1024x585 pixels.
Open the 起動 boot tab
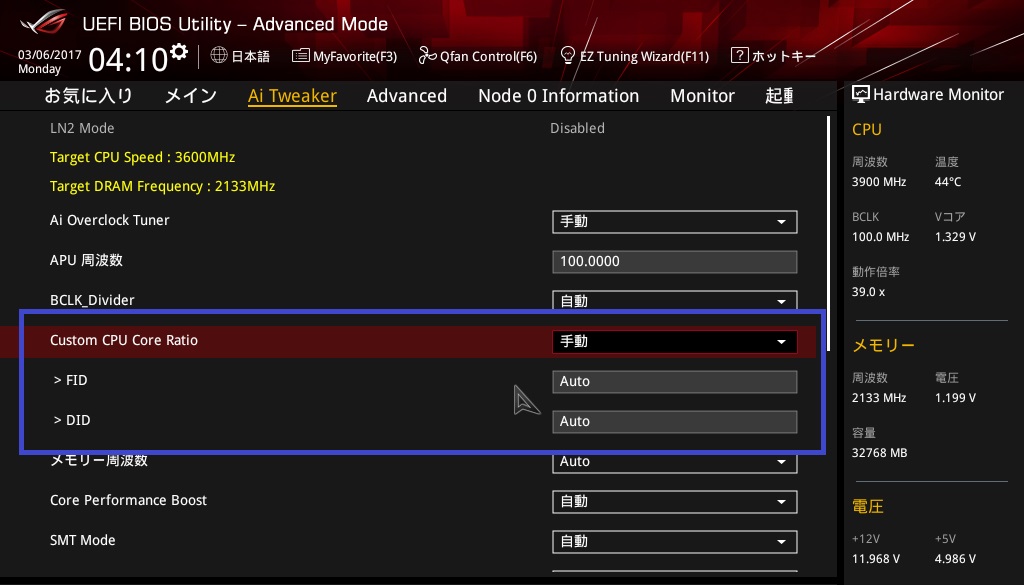click(779, 95)
